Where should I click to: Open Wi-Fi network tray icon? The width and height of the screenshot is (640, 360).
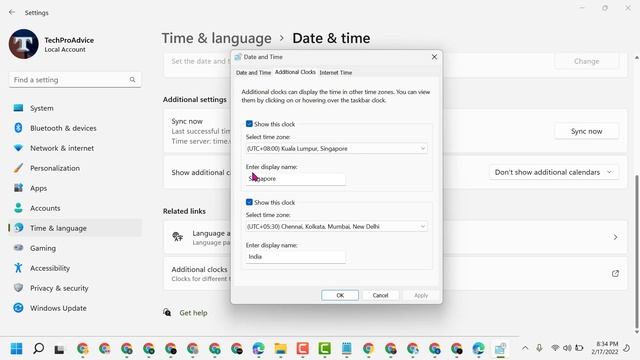pyautogui.click(x=555, y=348)
